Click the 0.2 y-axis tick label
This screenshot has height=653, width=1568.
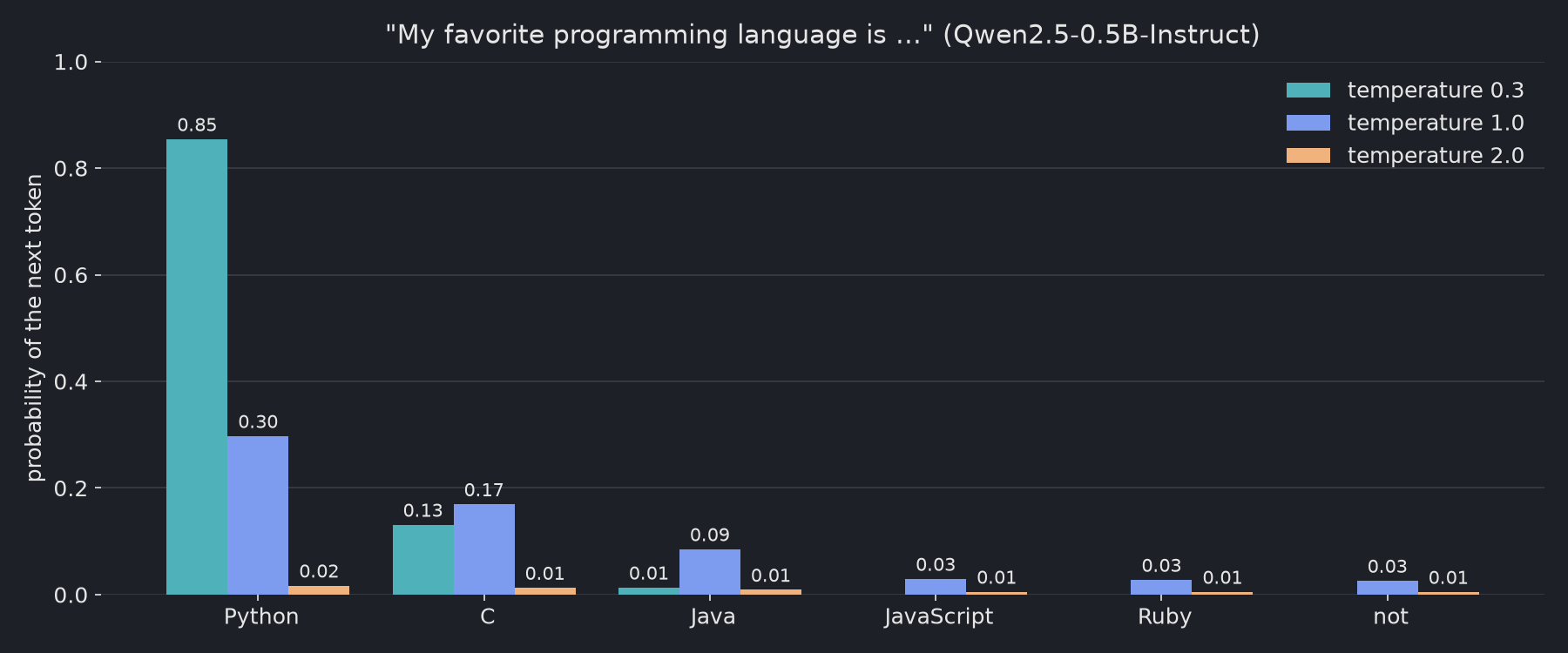coord(71,488)
